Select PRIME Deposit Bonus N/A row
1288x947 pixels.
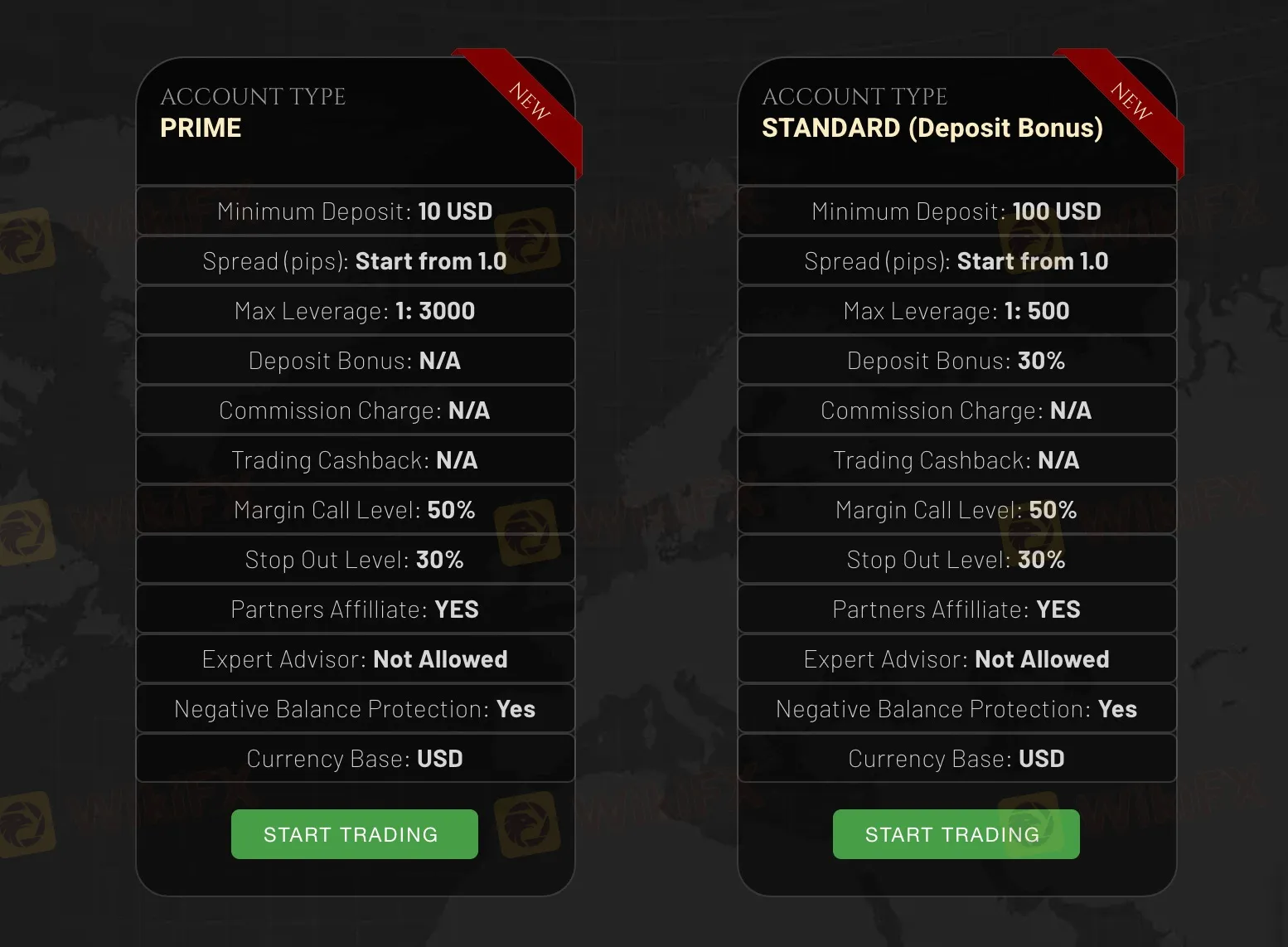356,360
